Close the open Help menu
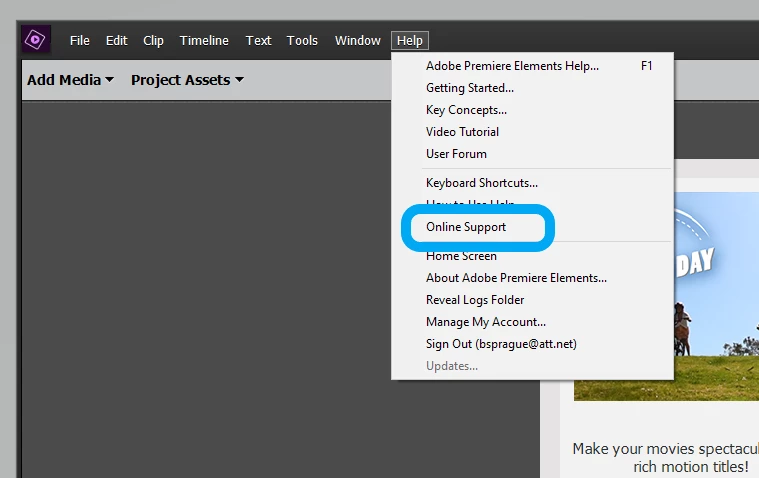The image size is (759, 478). pos(410,41)
